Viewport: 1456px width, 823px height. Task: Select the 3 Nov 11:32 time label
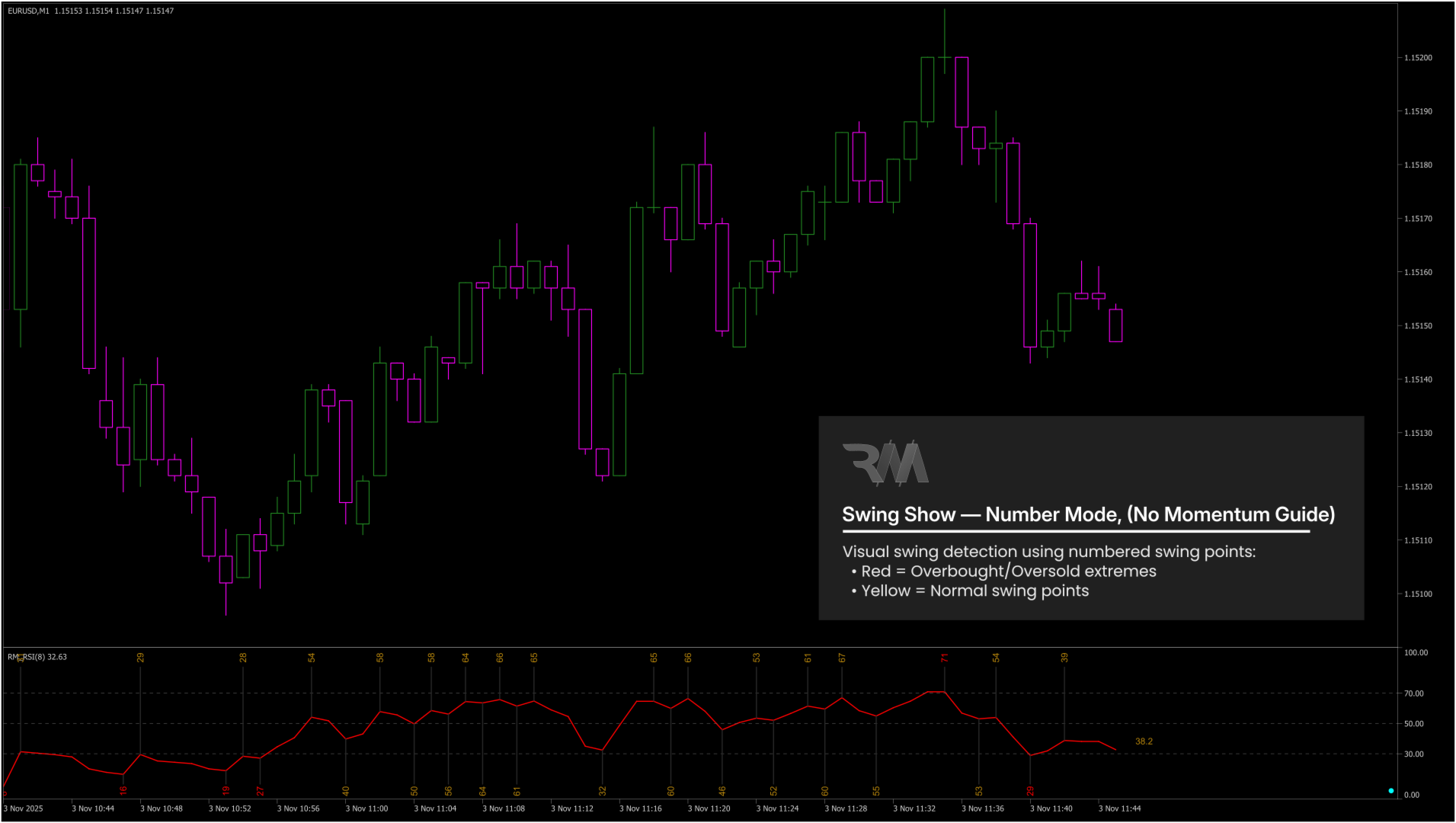coord(914,809)
